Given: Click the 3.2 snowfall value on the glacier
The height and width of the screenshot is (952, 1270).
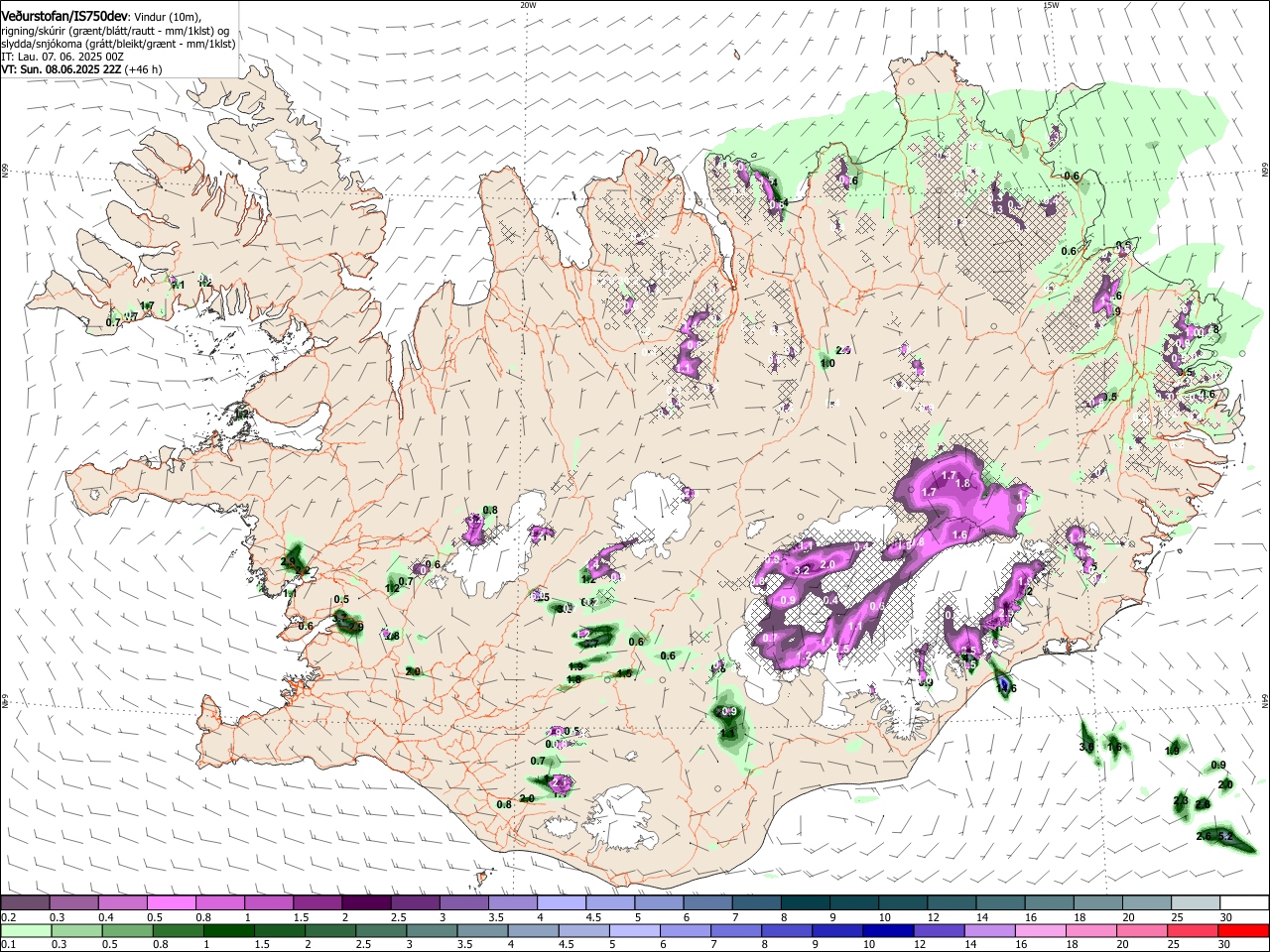Looking at the screenshot, I should pos(804,570).
